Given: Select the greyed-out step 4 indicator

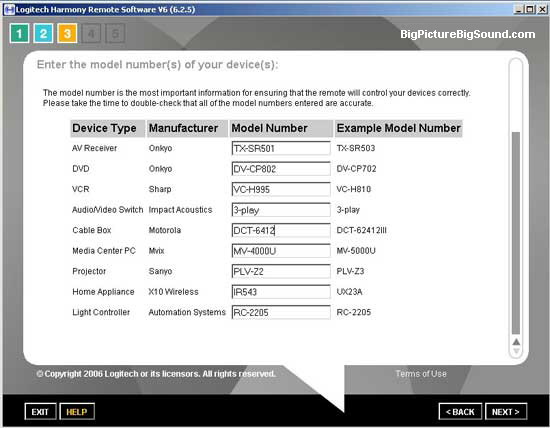Looking at the screenshot, I should tap(91, 34).
